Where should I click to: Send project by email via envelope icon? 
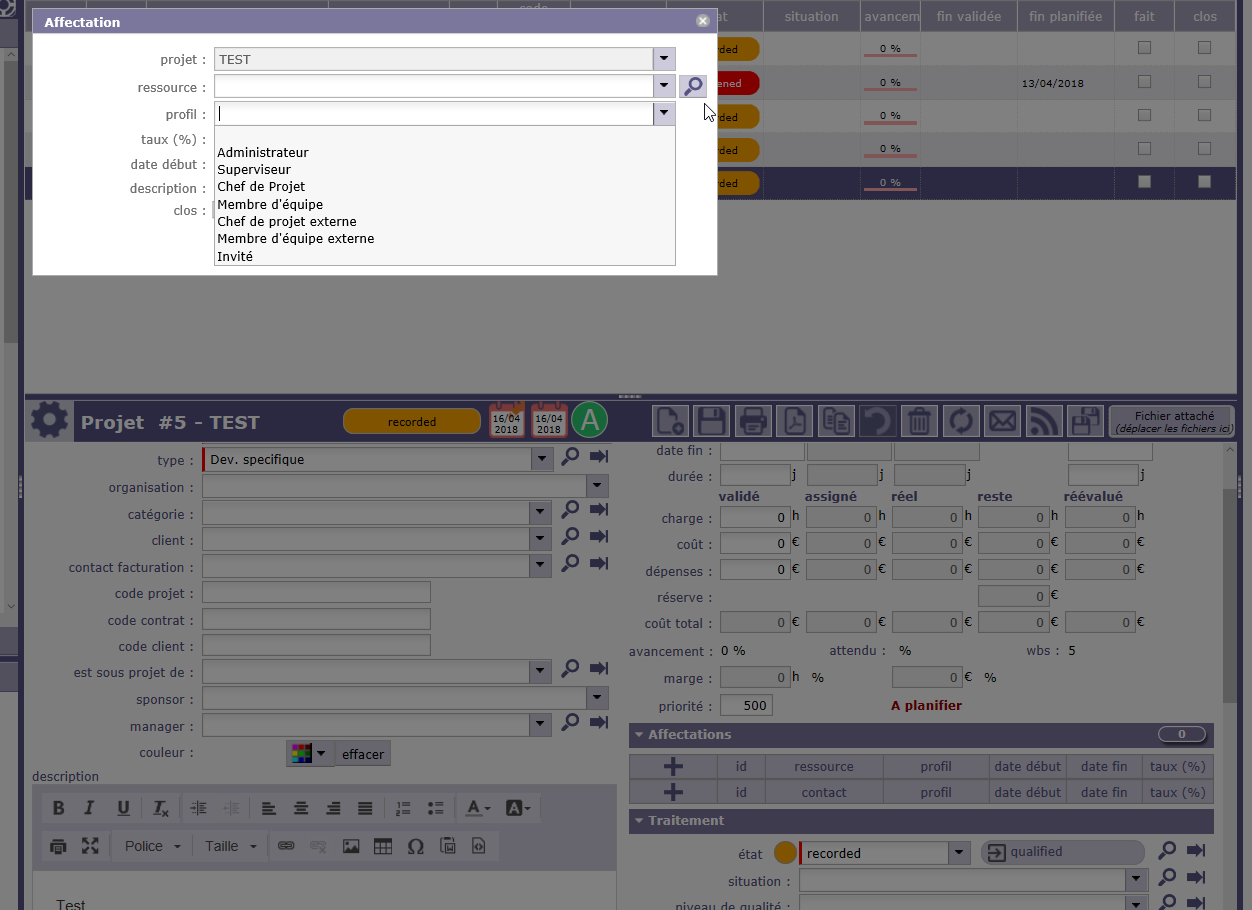pos(1002,421)
